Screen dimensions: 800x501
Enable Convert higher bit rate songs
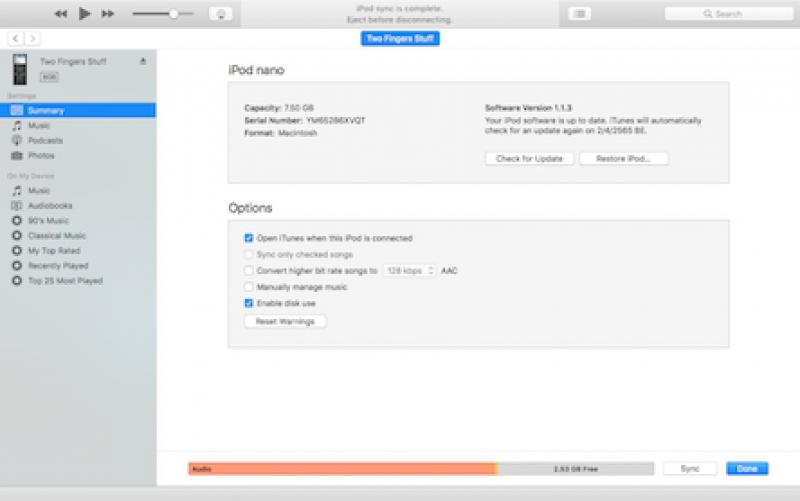click(248, 271)
